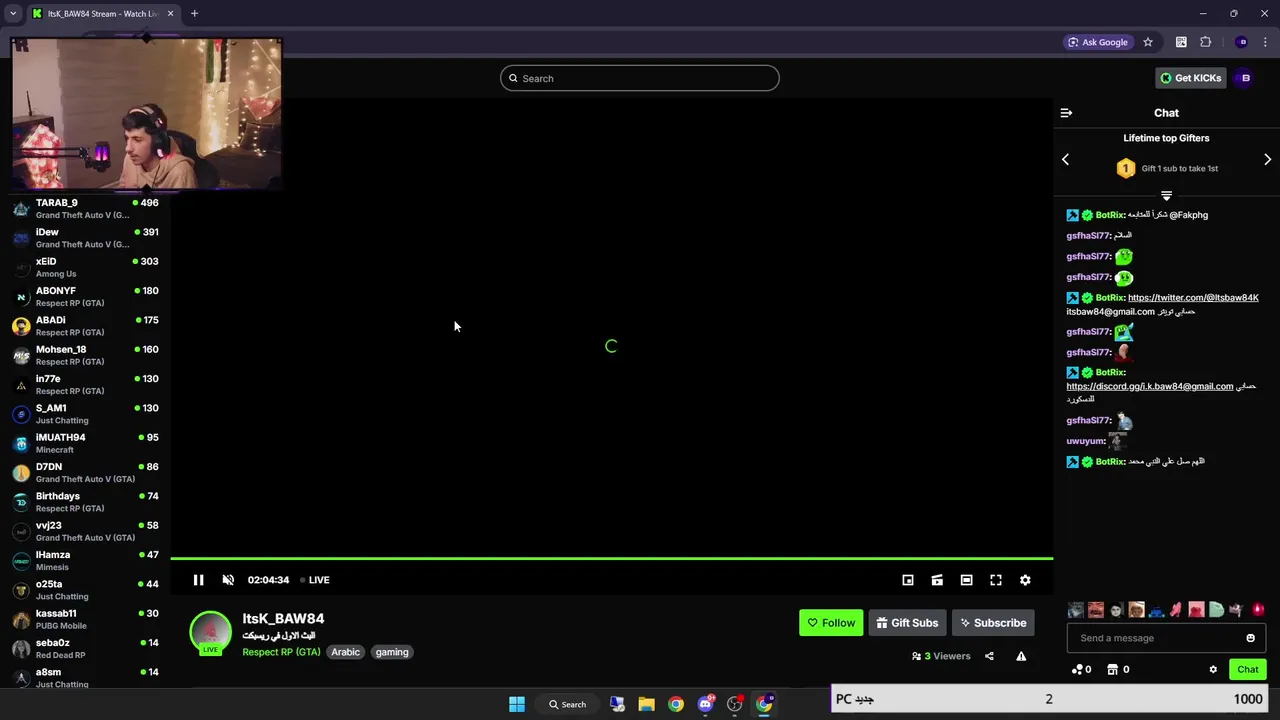The width and height of the screenshot is (1280, 720).
Task: Insert the red gem quick emote
Action: pos(1258,610)
